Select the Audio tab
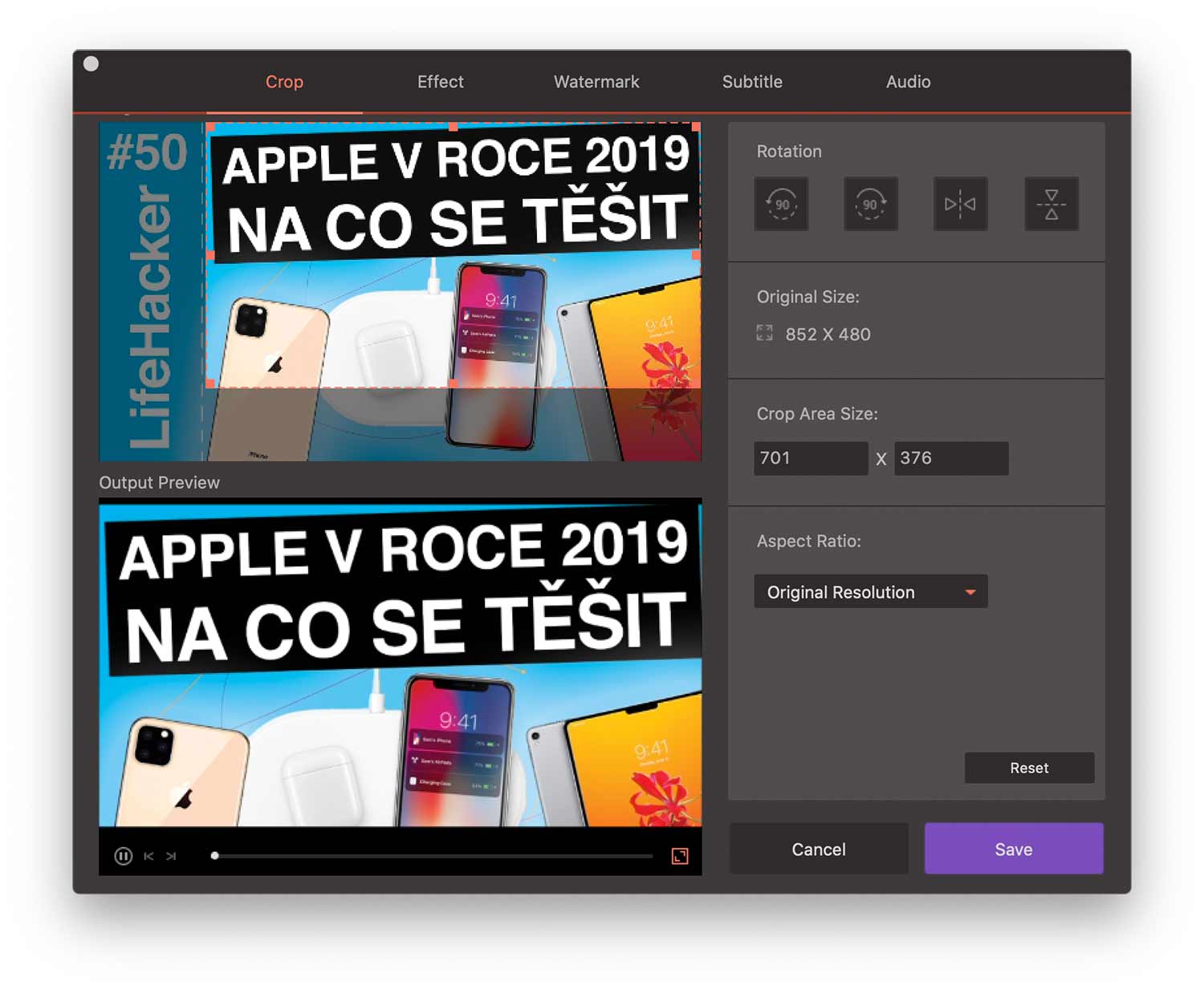The image size is (1204, 990). (908, 82)
